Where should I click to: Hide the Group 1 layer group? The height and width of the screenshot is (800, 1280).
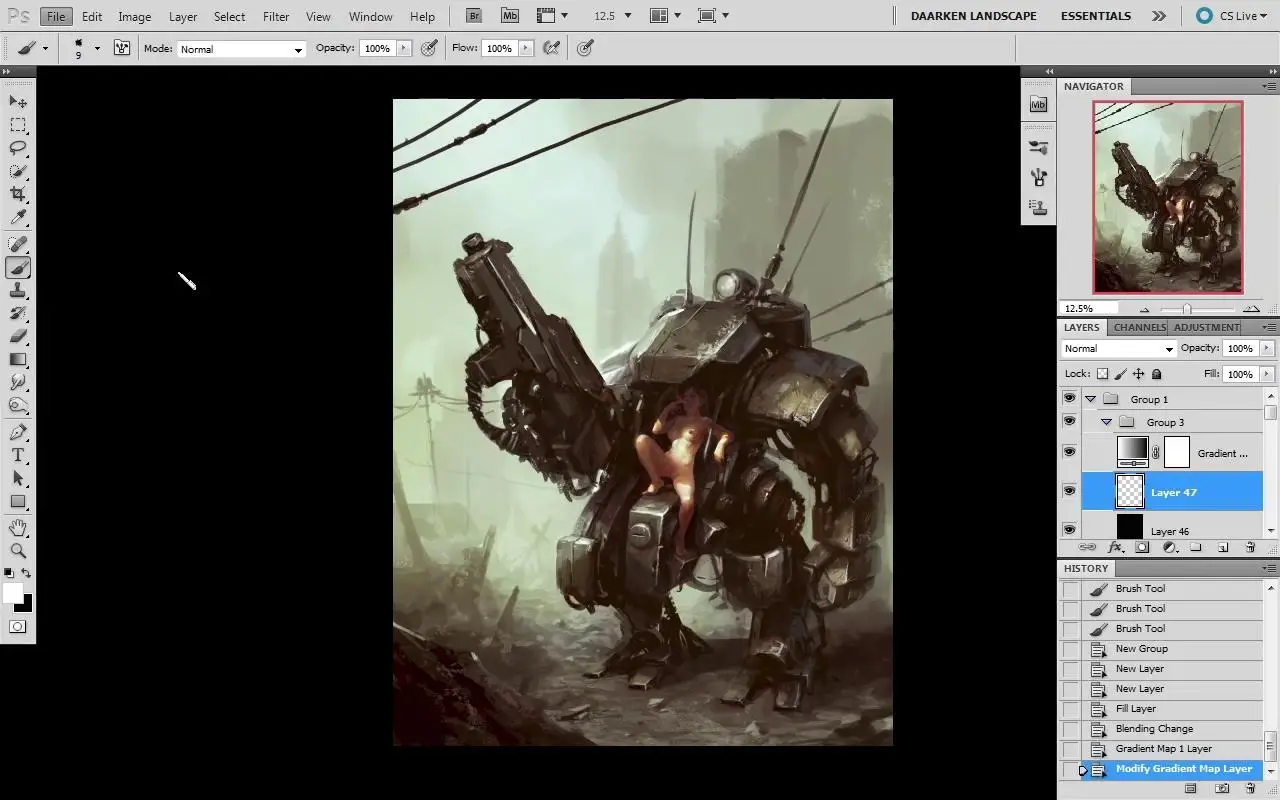click(x=1070, y=398)
